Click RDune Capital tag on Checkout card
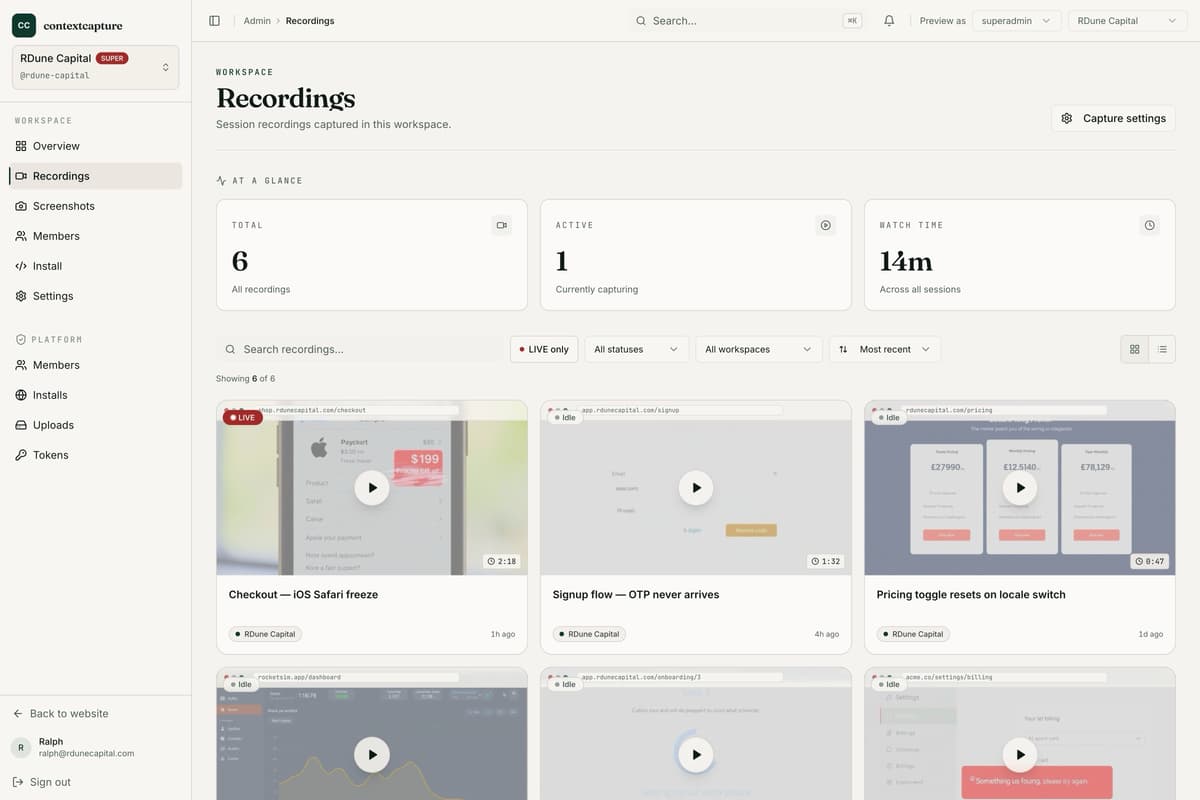 click(265, 634)
